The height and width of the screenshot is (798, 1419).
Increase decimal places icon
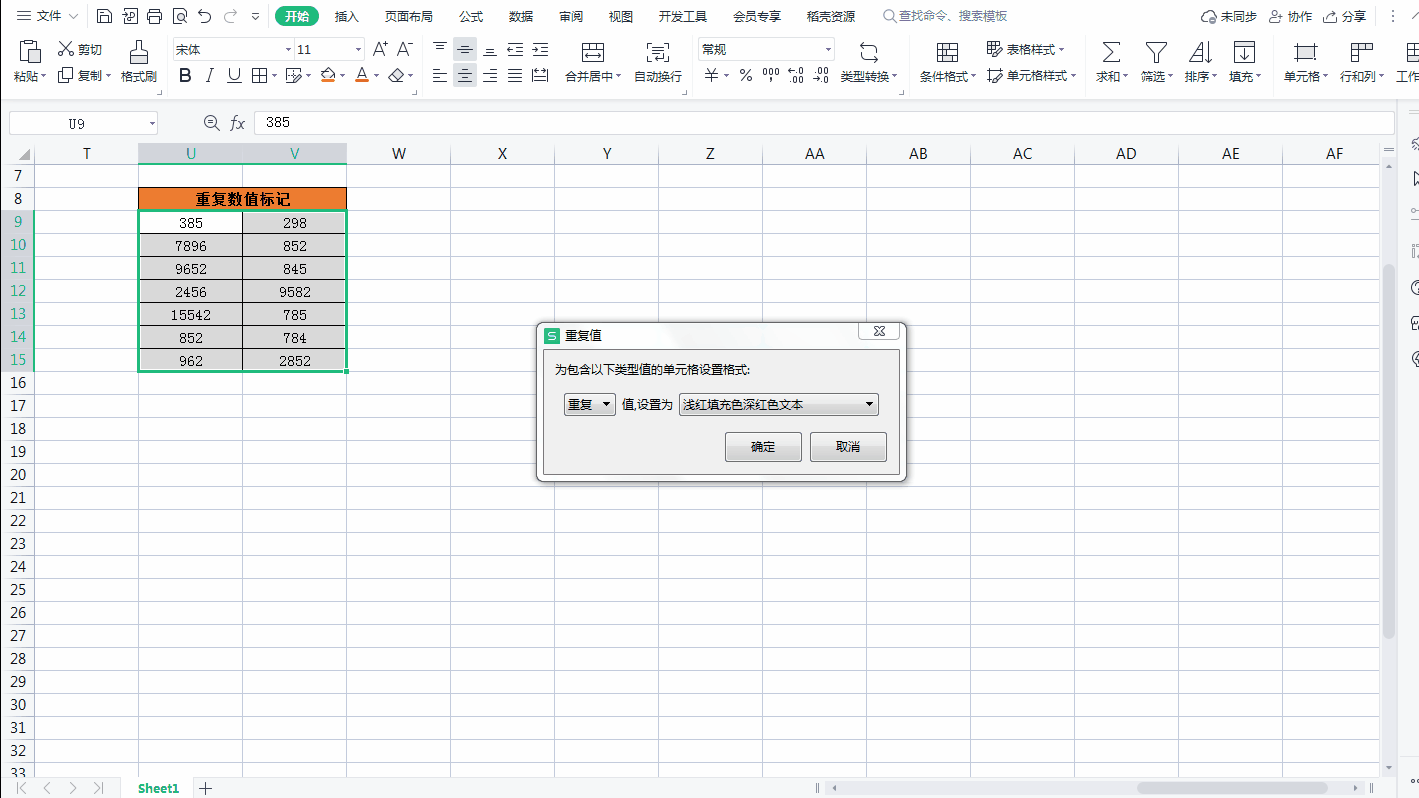coord(796,76)
